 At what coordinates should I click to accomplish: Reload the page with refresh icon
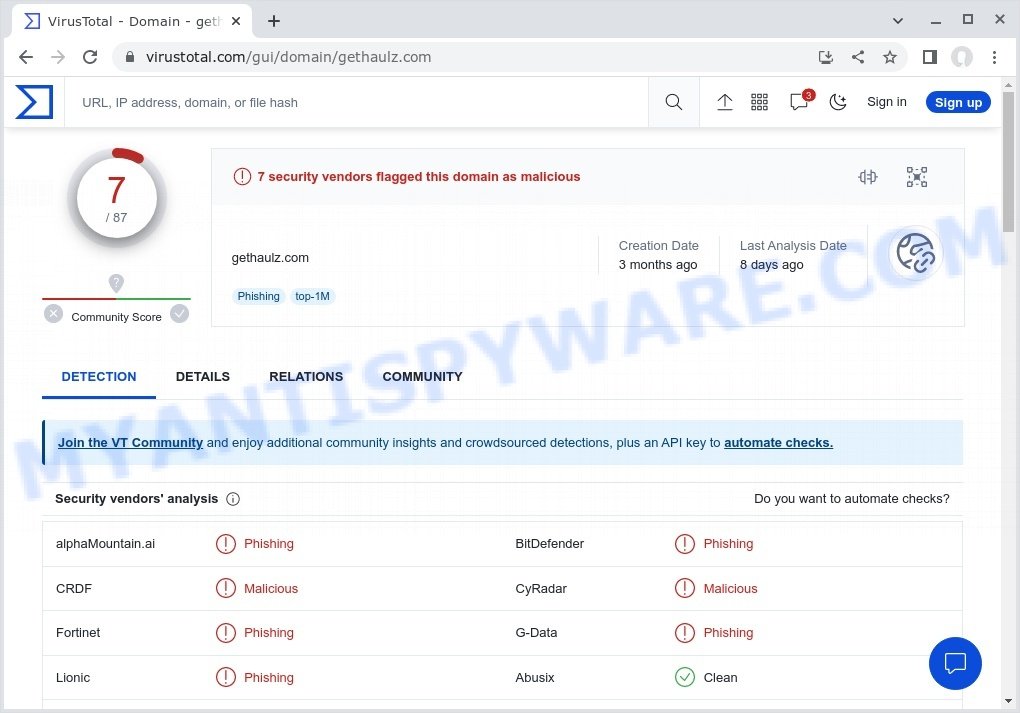90,57
